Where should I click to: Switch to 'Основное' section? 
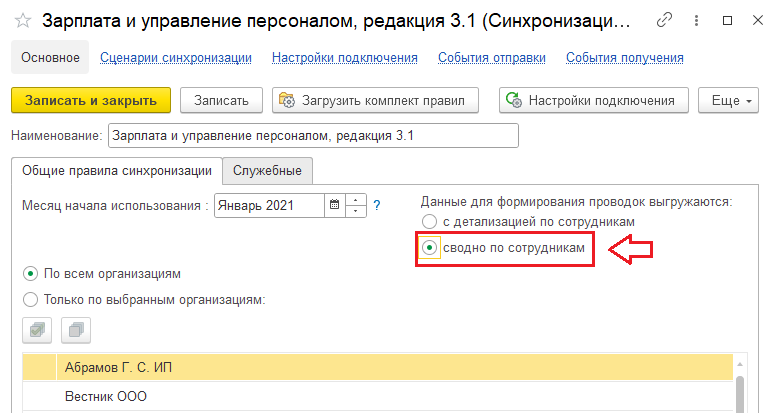pyautogui.click(x=50, y=58)
